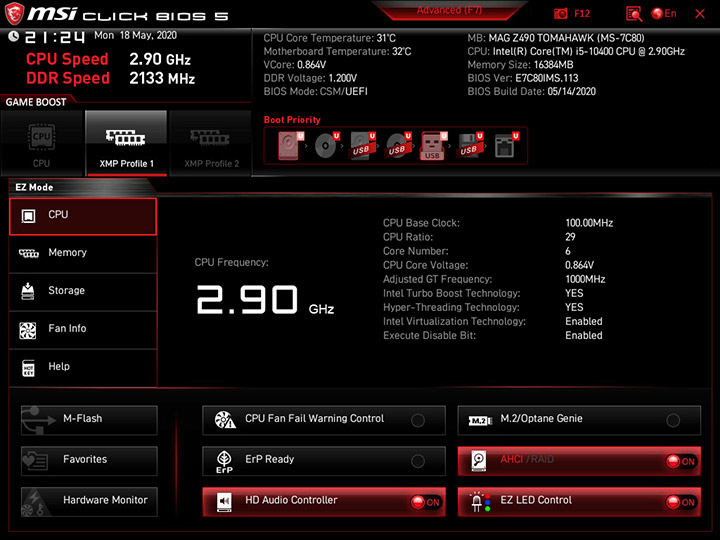Open the BIOS search magnifier icon
The height and width of the screenshot is (540, 720).
pos(634,14)
